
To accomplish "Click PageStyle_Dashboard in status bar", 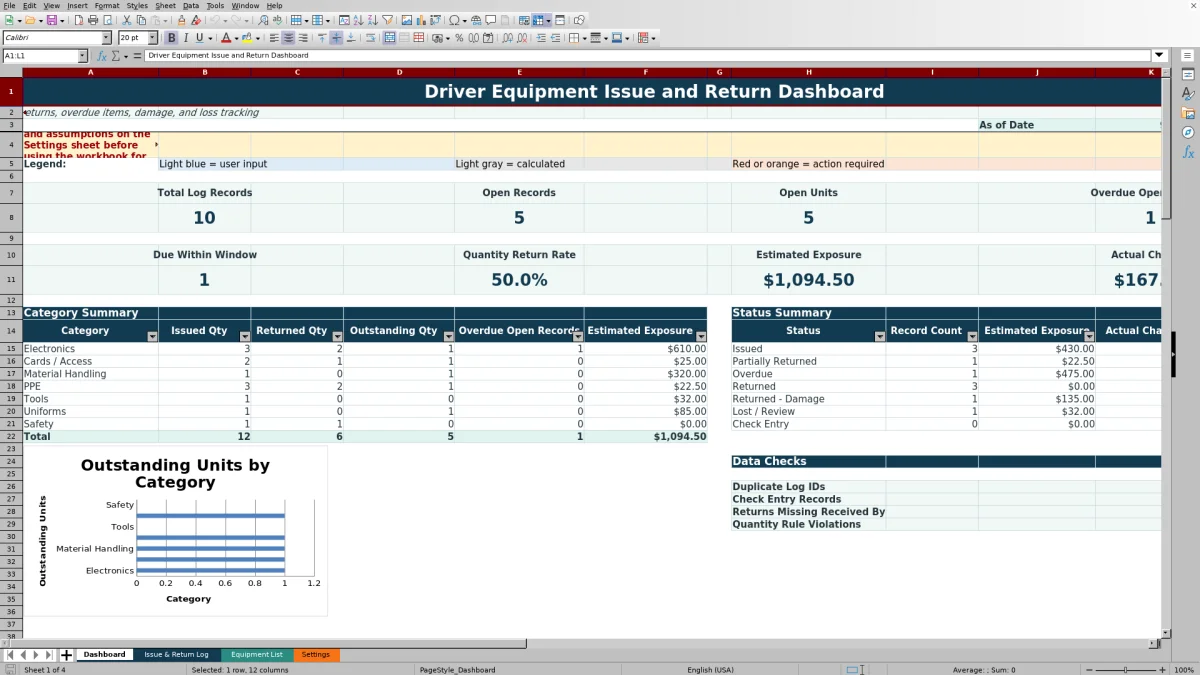I will tap(457, 670).
